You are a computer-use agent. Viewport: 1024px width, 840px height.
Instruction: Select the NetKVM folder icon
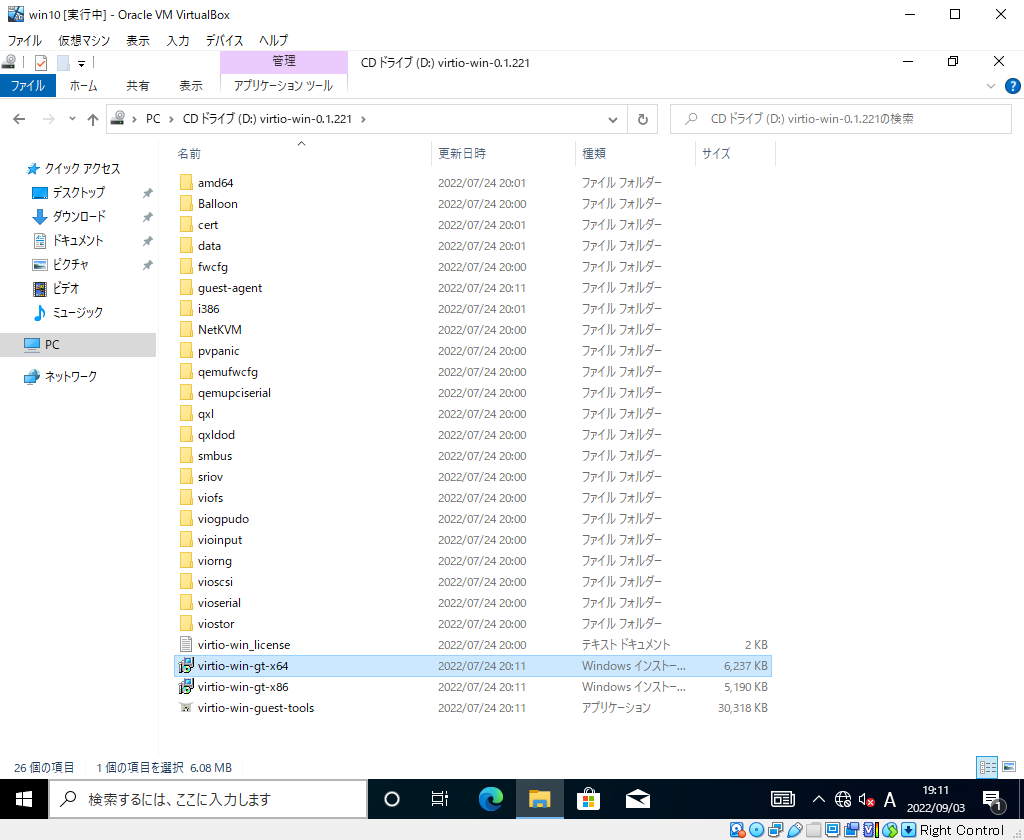coord(186,330)
